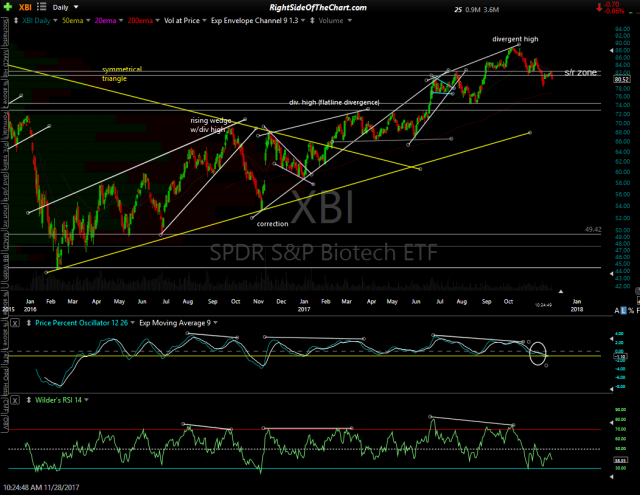Image resolution: width=640 pixels, height=495 pixels.
Task: Click the XBI ticker symbol field
Action: [25, 7]
